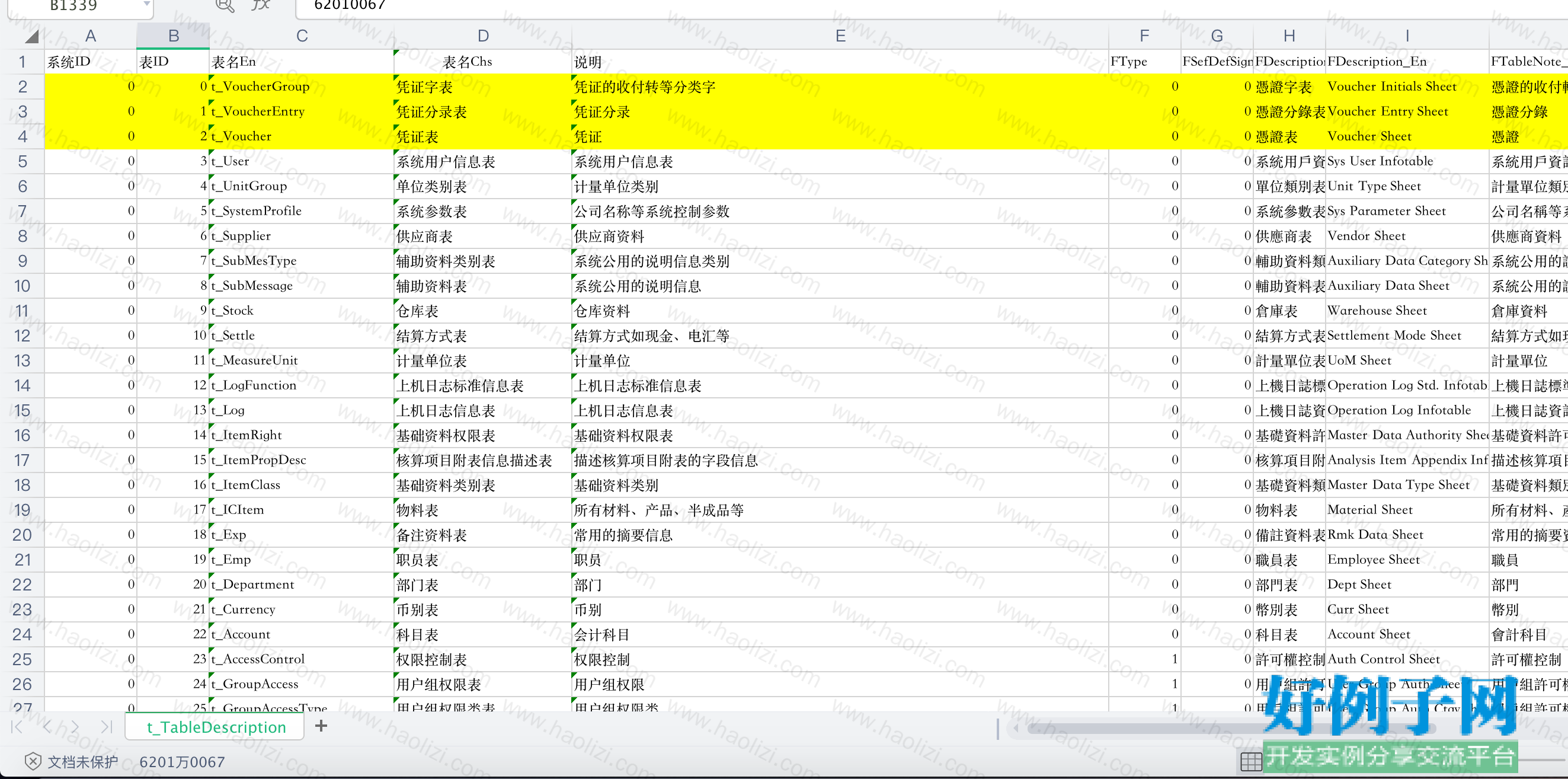The height and width of the screenshot is (779, 1568).
Task: Select row 1 header
Action: (x=22, y=62)
